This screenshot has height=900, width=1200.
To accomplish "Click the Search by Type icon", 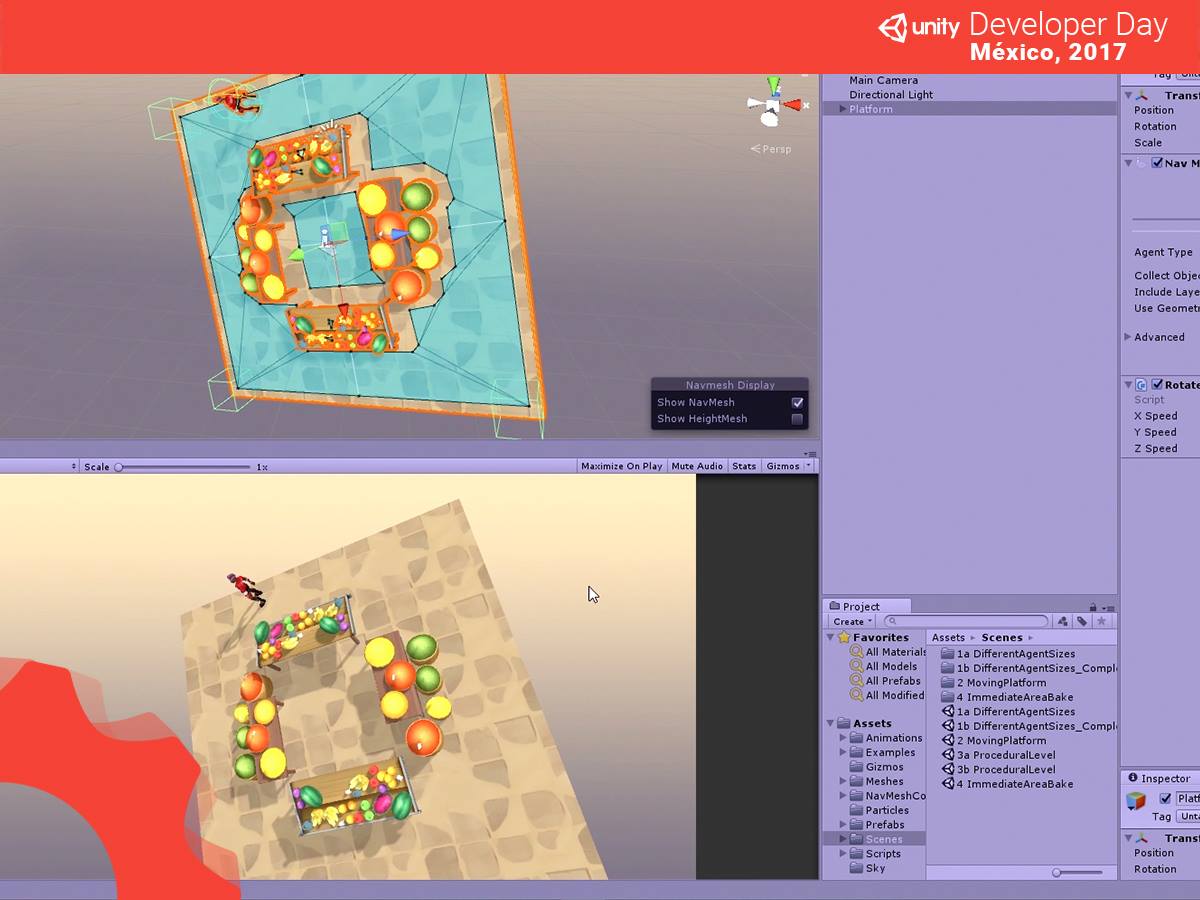I will click(1063, 622).
